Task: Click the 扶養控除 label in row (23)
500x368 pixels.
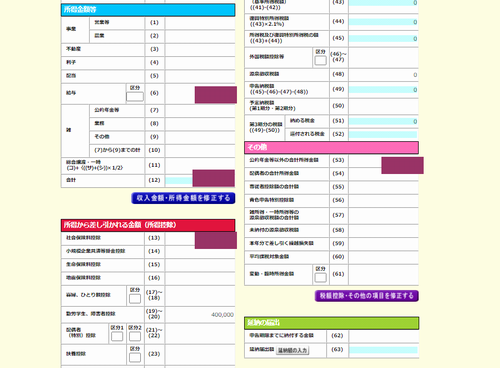Action: (76, 354)
